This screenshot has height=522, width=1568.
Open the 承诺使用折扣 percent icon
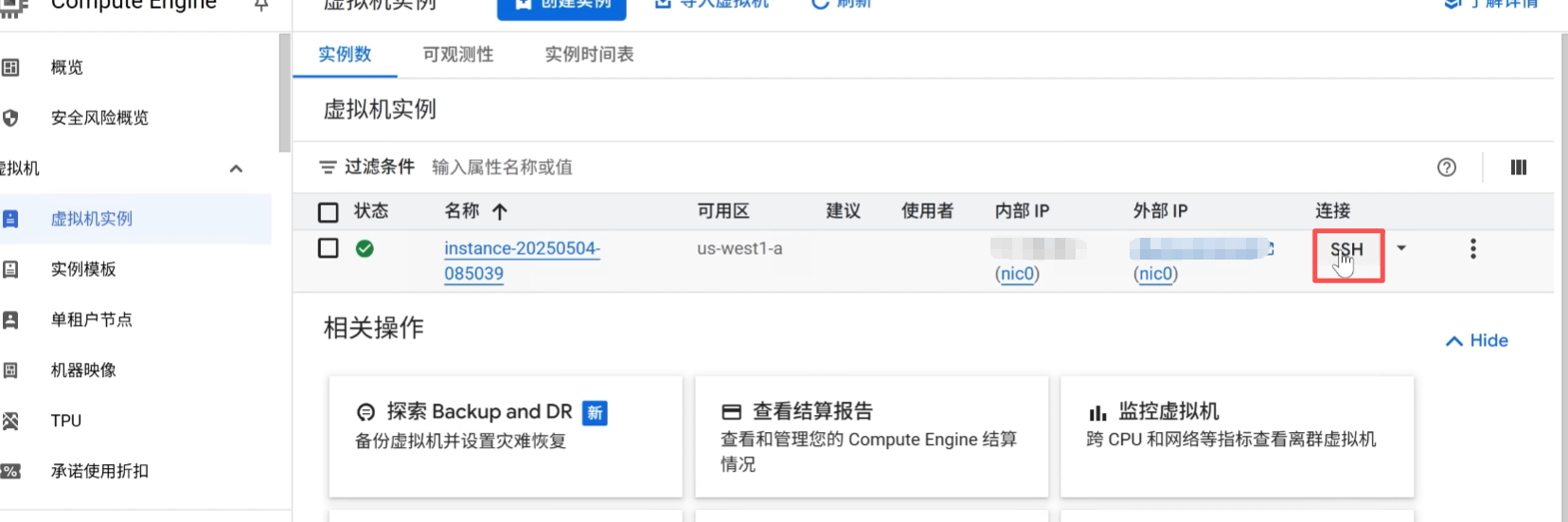click(x=10, y=471)
